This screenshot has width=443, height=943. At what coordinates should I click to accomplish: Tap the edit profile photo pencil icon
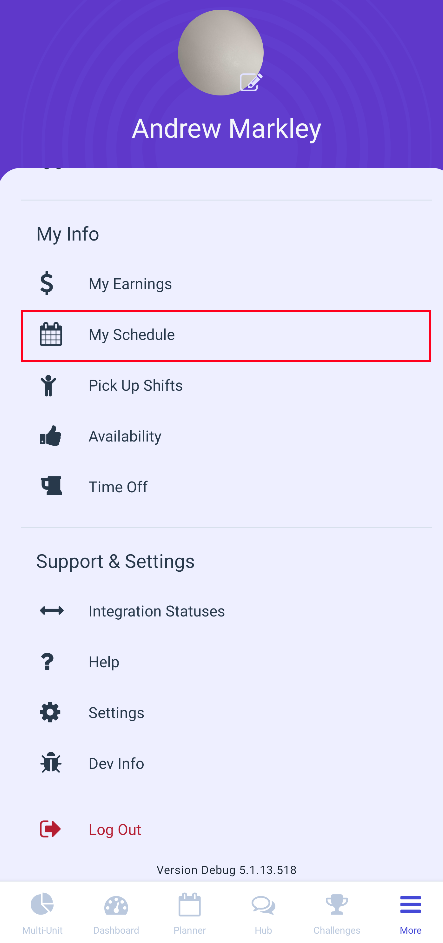251,82
